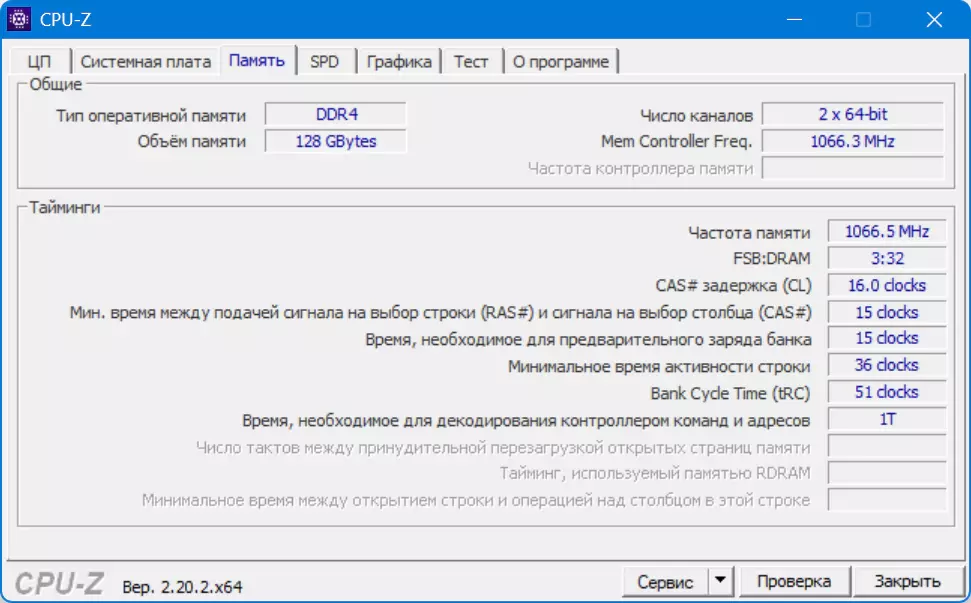Click the CAS# latency 16.0 clocks field
Image resolution: width=971 pixels, height=603 pixels.
[887, 285]
